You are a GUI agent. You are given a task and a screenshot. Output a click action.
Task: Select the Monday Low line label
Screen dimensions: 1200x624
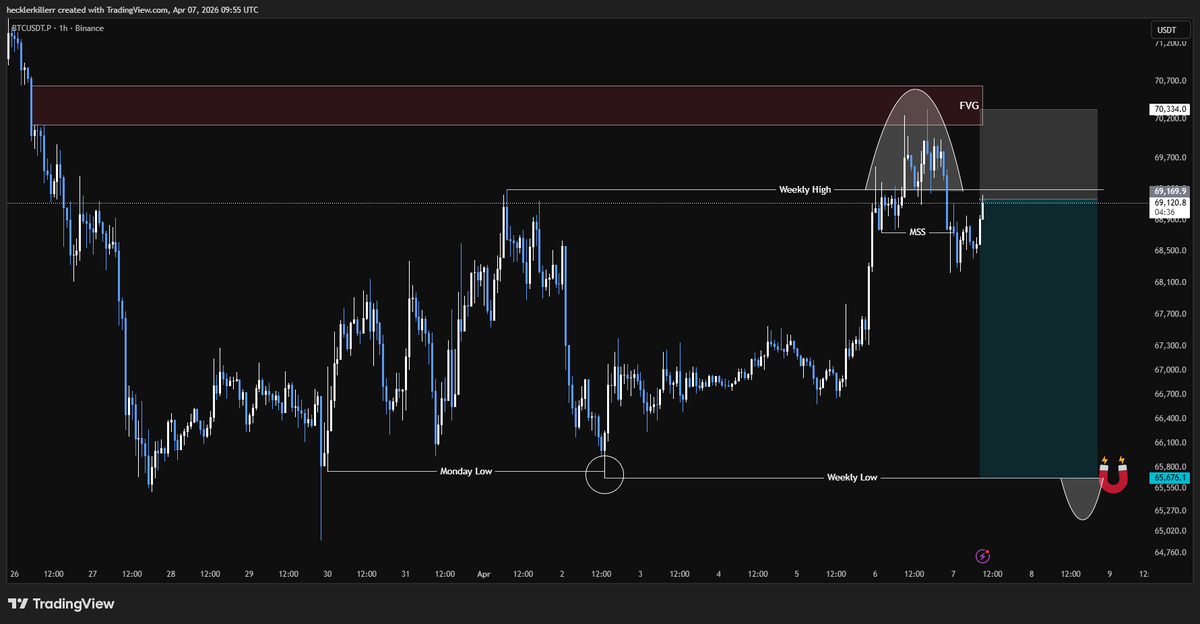point(466,470)
